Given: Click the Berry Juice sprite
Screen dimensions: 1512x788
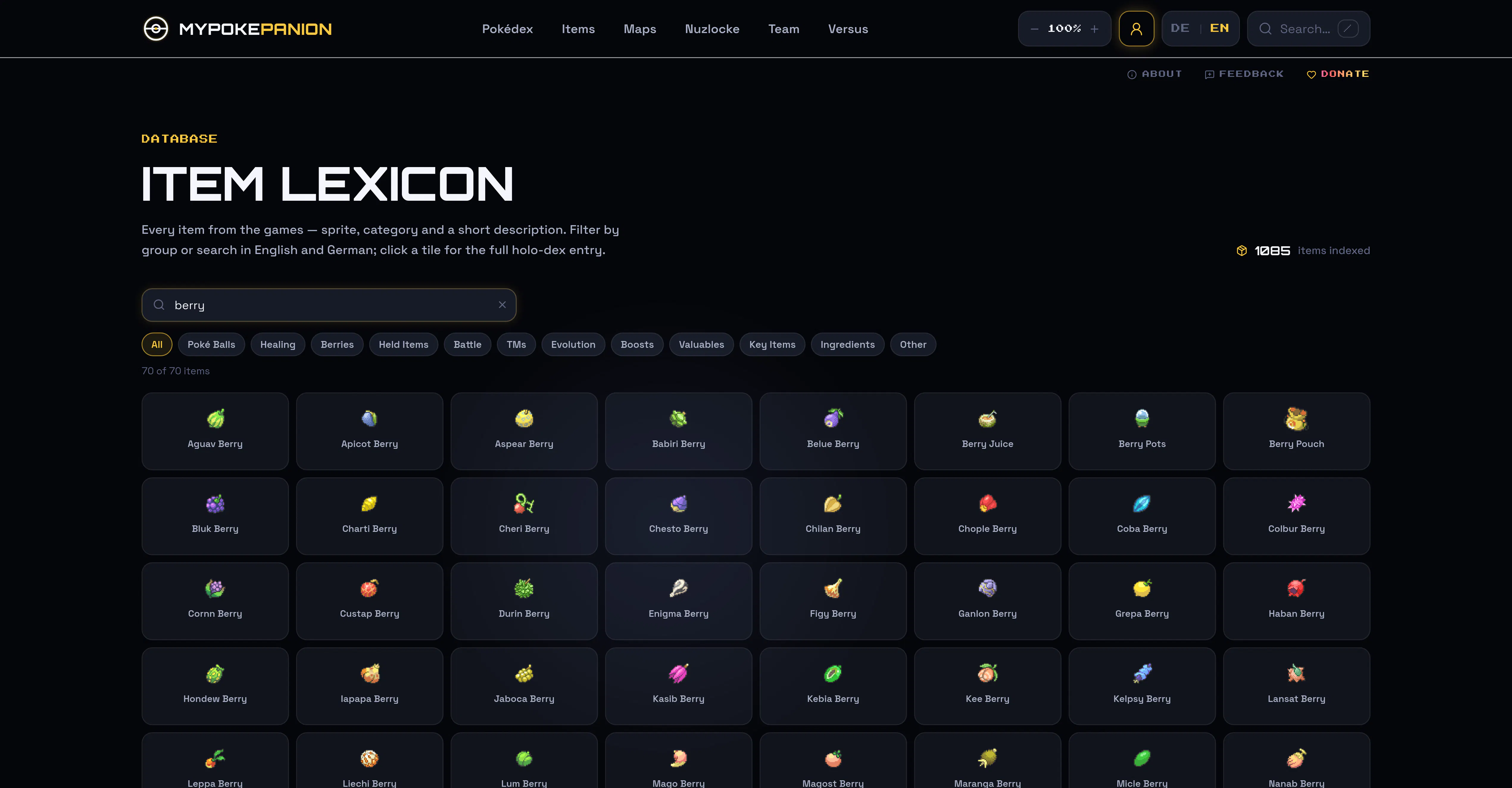Looking at the screenshot, I should (987, 419).
